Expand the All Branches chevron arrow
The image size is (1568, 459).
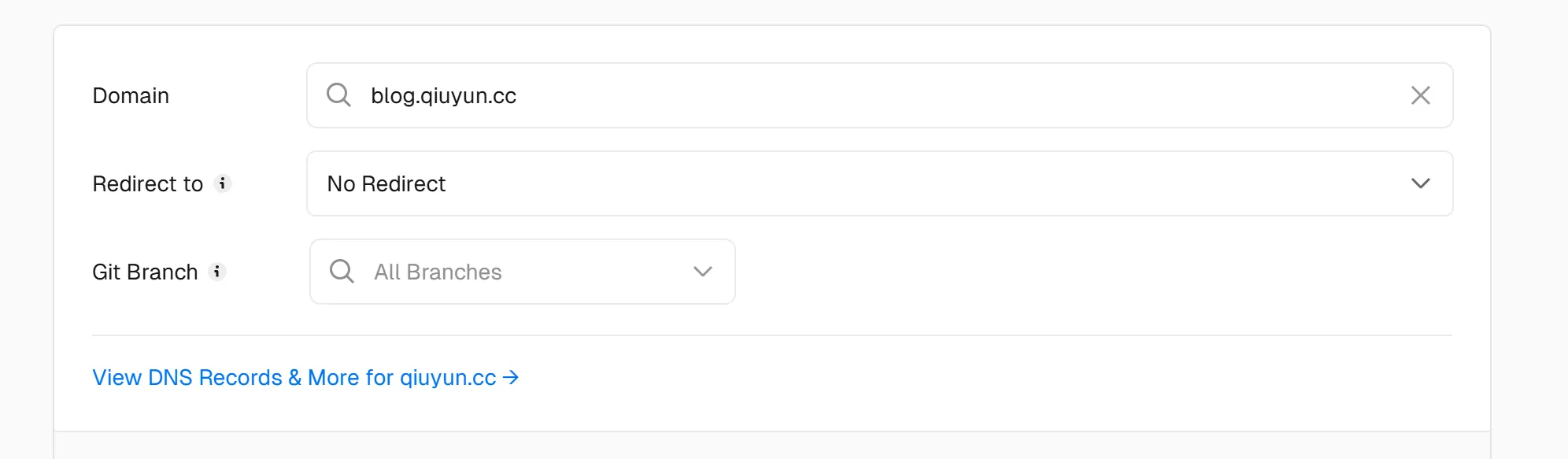click(702, 272)
